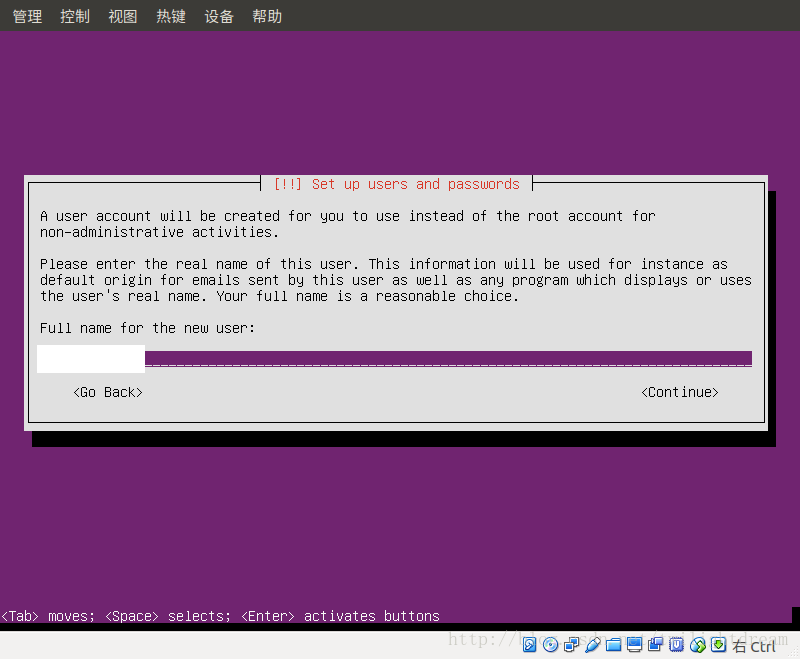
Task: Click the Full name input field
Action: tap(90, 358)
